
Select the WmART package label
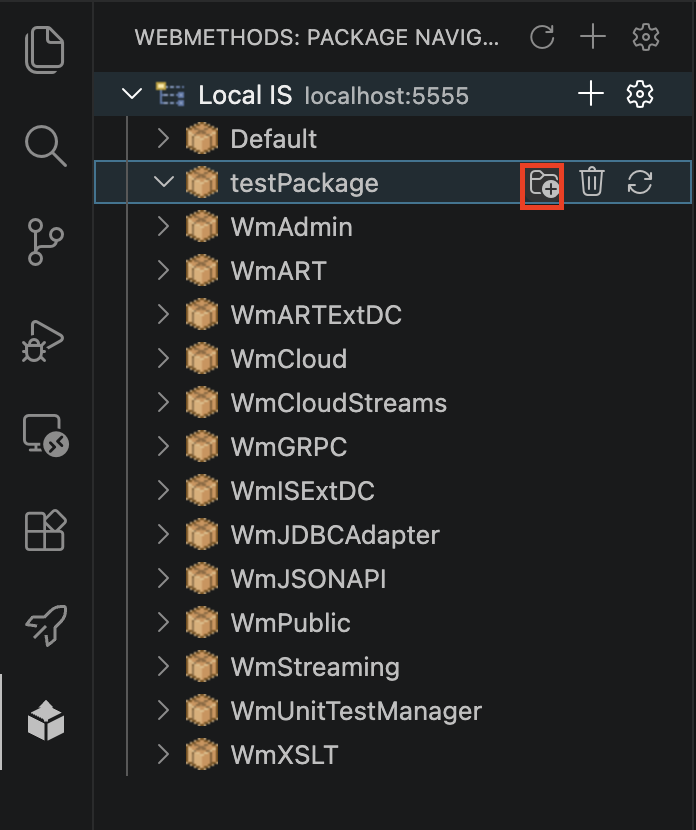[x=278, y=271]
